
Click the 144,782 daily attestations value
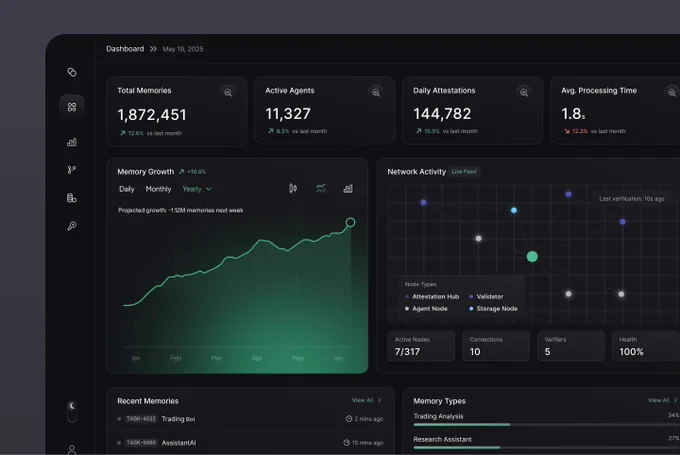coord(442,114)
